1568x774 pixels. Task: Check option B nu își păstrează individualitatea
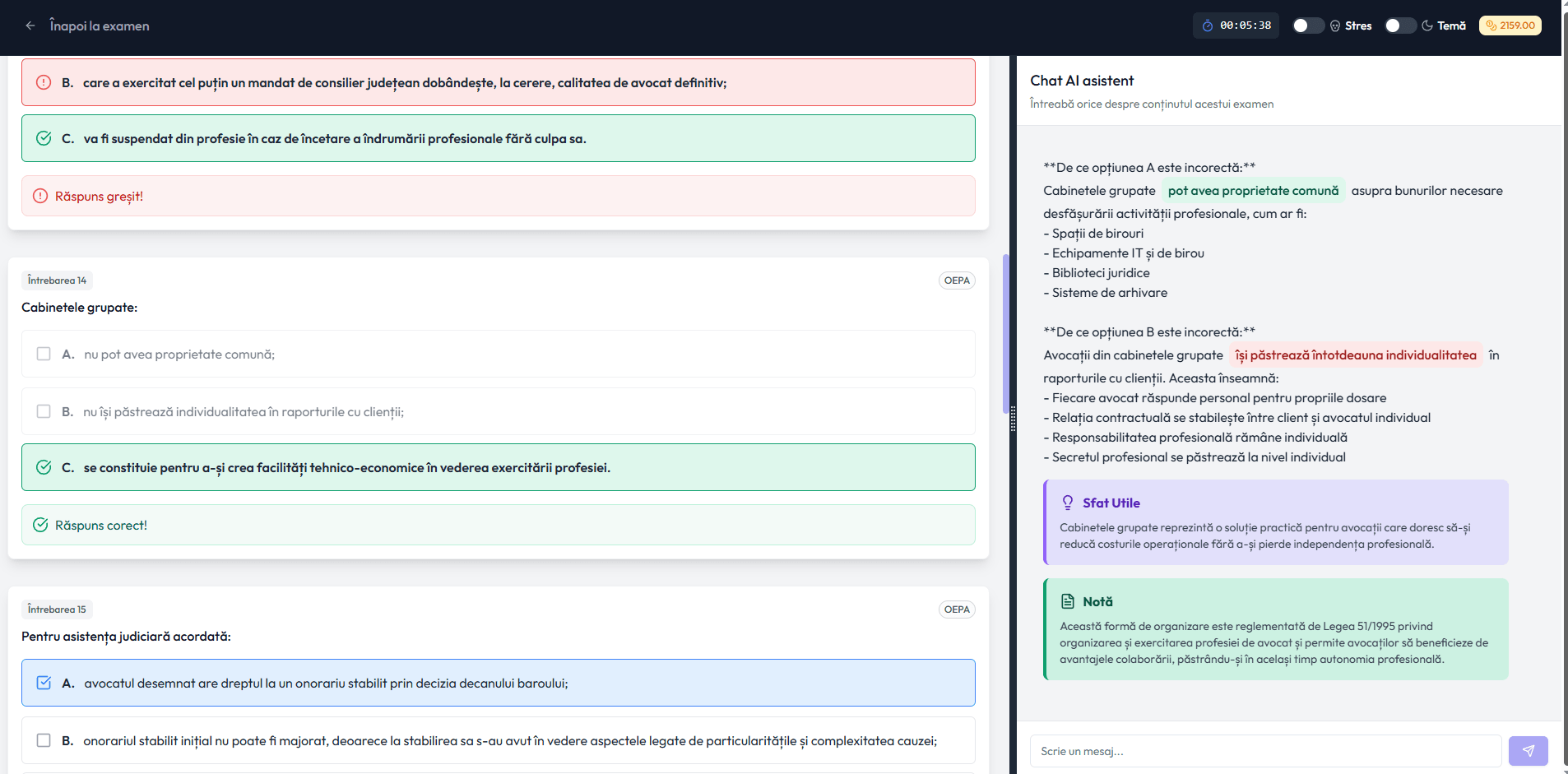[44, 411]
